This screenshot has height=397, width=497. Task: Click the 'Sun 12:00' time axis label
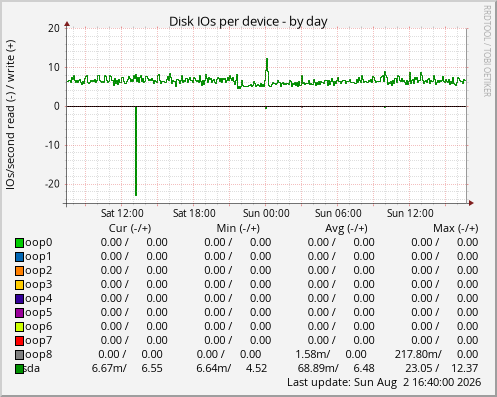(x=410, y=213)
